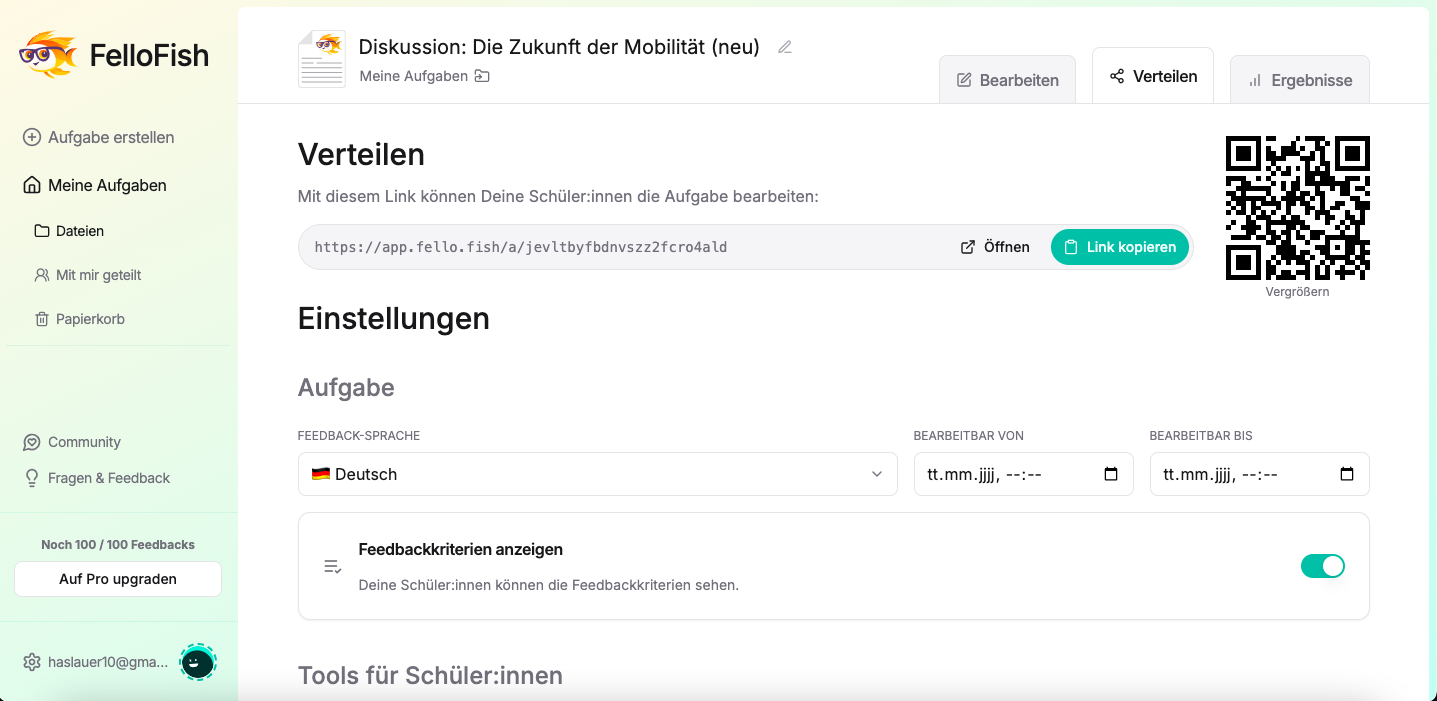
Task: Click the Community speech bubble icon
Action: click(31, 441)
